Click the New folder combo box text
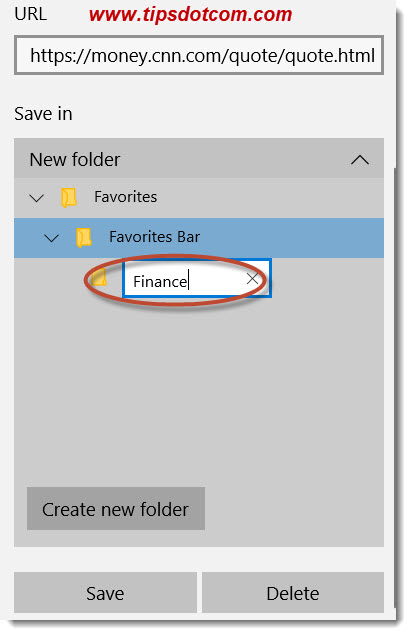The height and width of the screenshot is (635, 411). click(x=75, y=160)
